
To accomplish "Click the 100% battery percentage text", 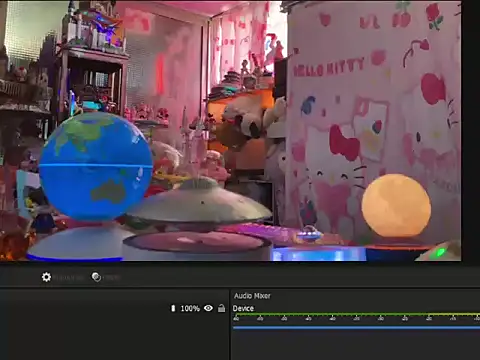I will pyautogui.click(x=190, y=309).
